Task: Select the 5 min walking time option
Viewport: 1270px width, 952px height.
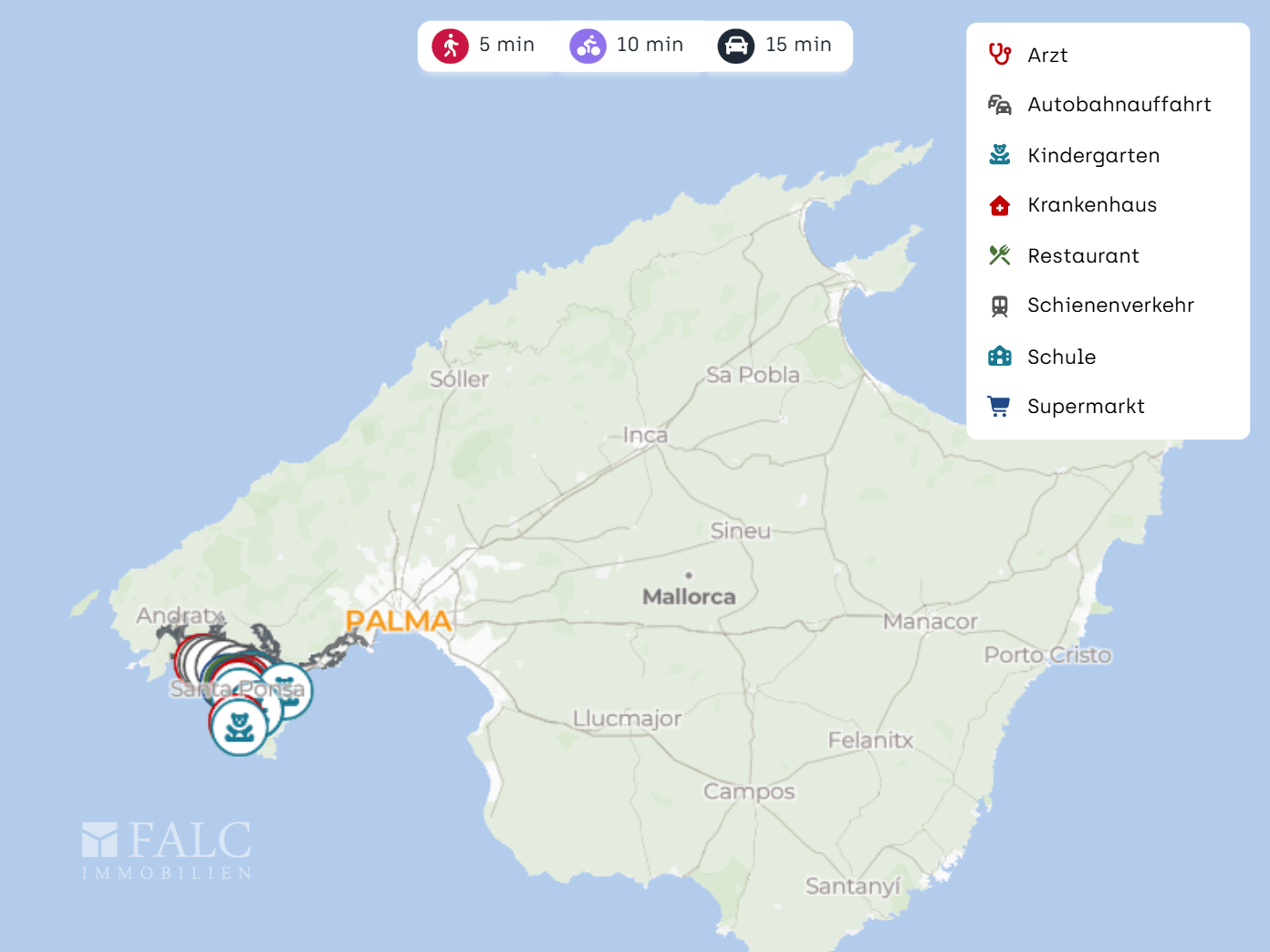Action: click(506, 45)
